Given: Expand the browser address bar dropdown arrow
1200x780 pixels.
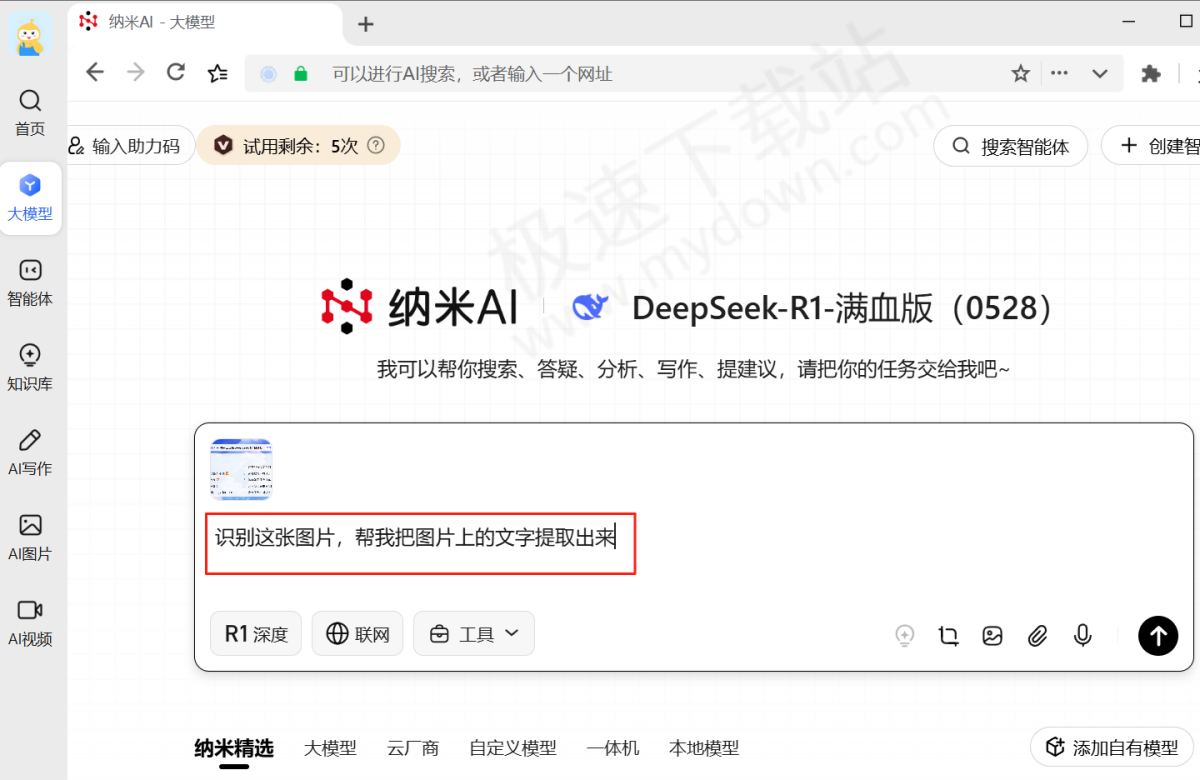Looking at the screenshot, I should (x=1099, y=73).
